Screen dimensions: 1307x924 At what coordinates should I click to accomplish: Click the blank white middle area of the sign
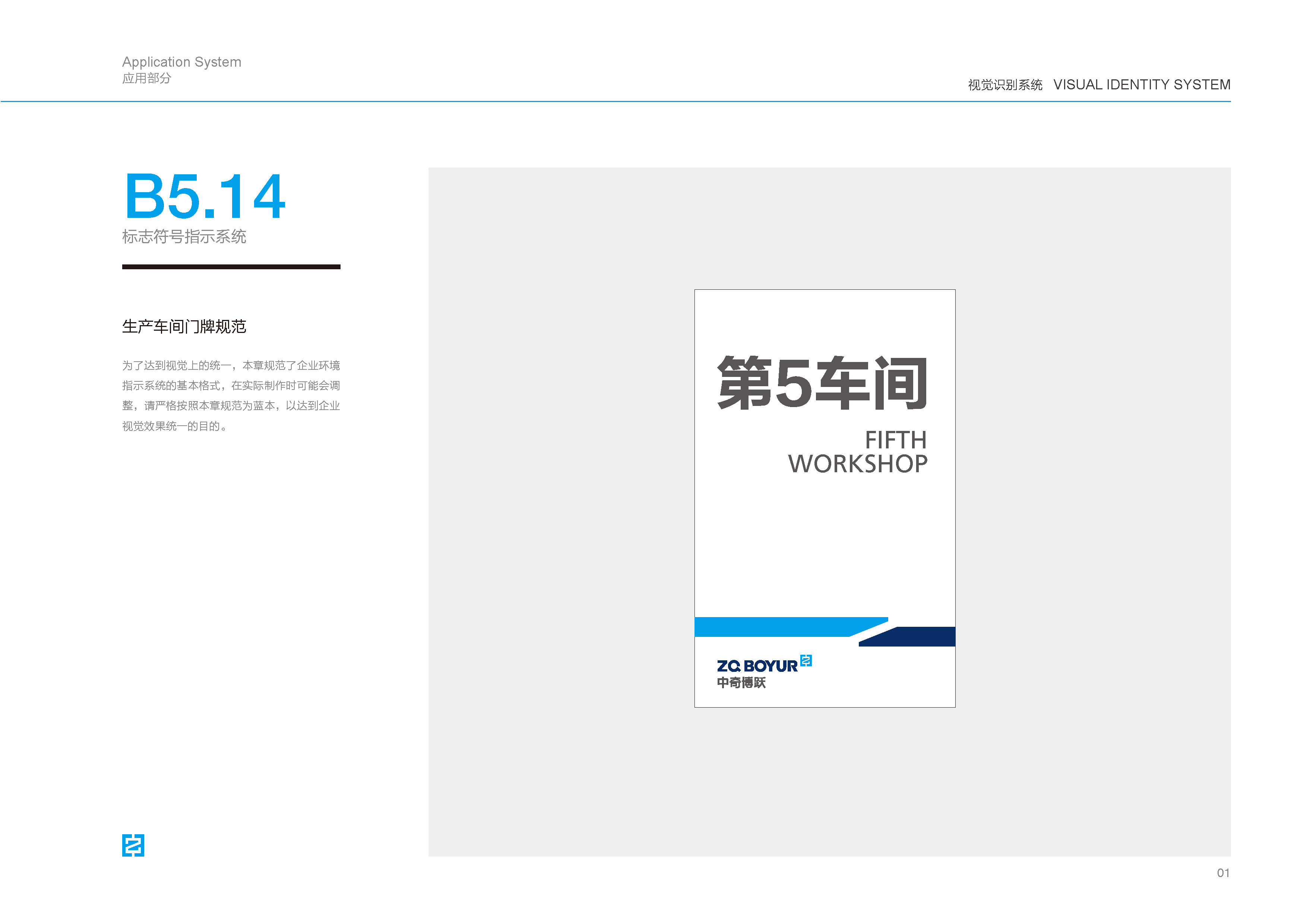[x=824, y=546]
